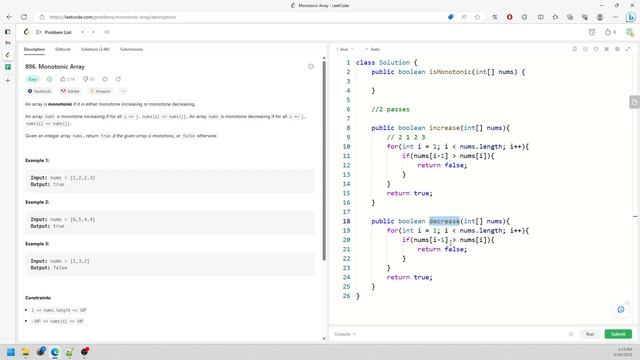Image resolution: width=640 pixels, height=360 pixels.
Task: Open browser profile account icon
Action: click(600, 17)
